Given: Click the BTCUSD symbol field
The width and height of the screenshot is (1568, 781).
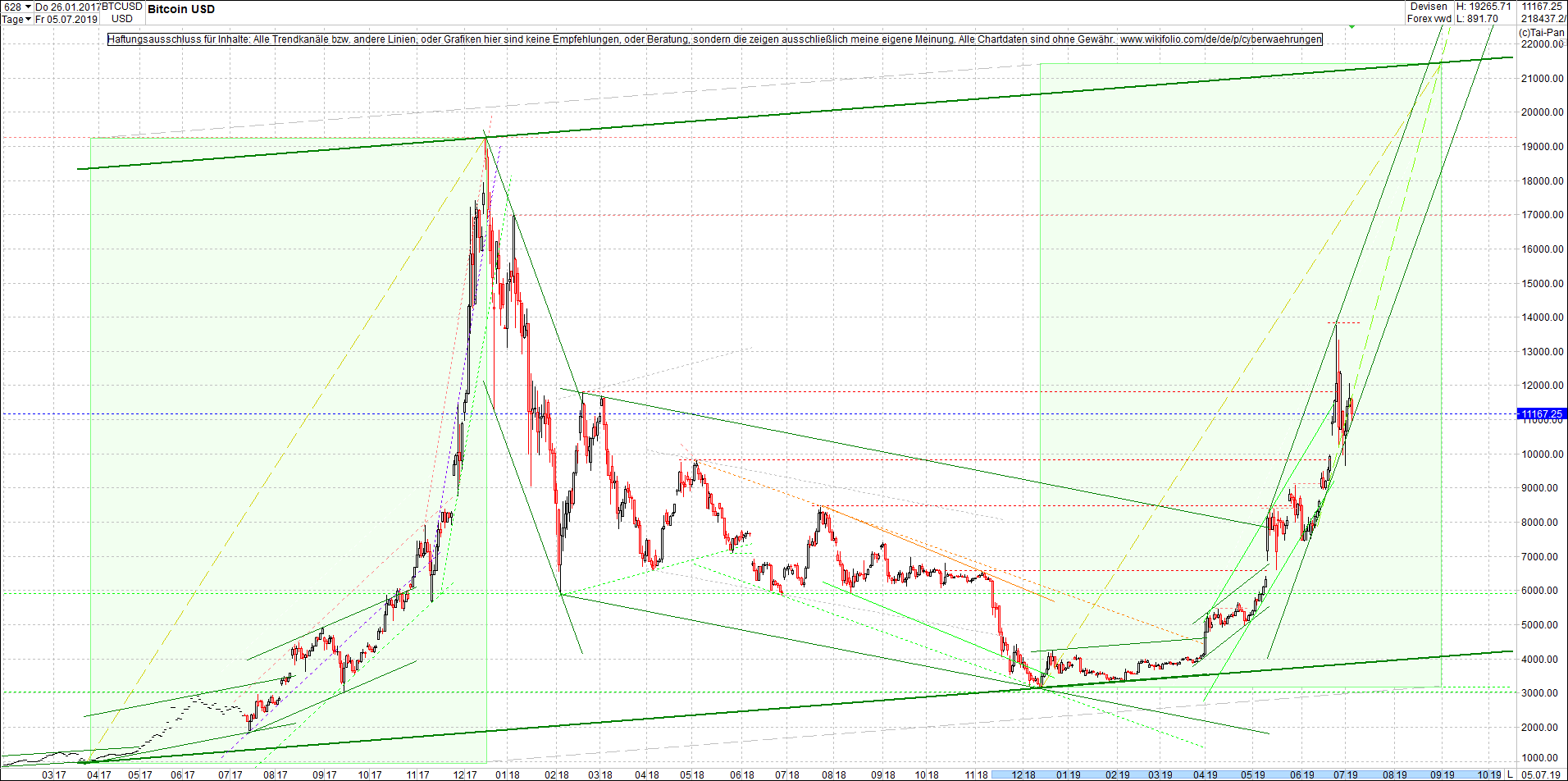Looking at the screenshot, I should [121, 6].
